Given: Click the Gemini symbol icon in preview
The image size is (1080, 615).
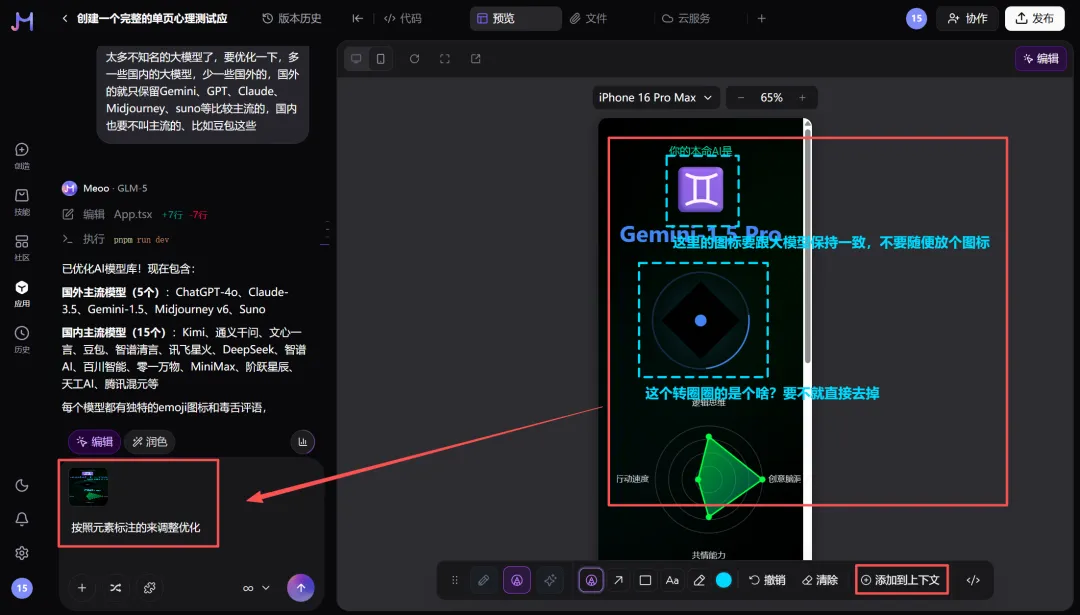Looking at the screenshot, I should click(x=700, y=189).
